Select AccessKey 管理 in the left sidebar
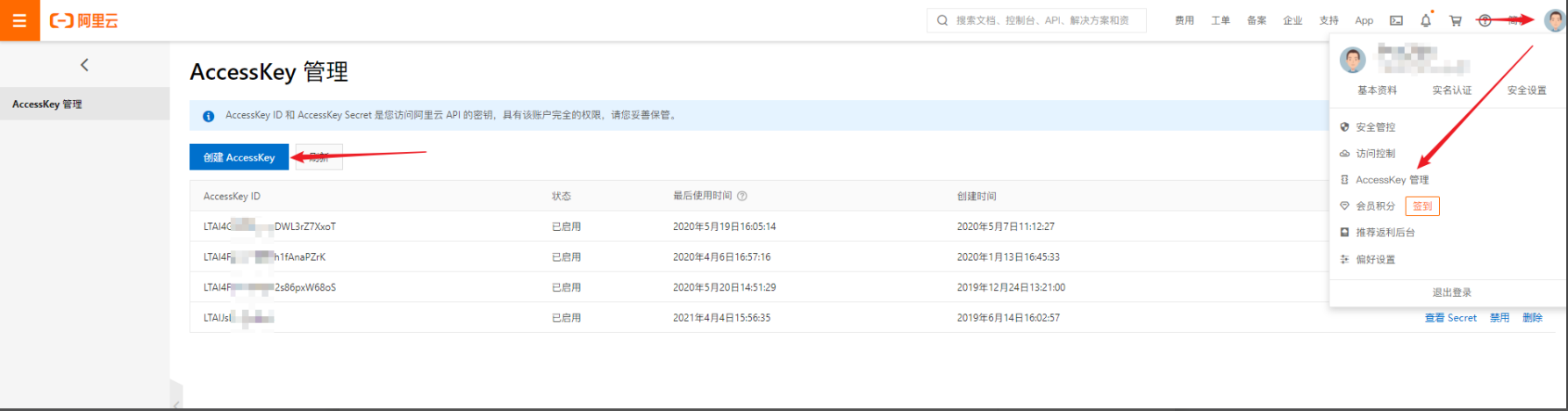This screenshot has width=1568, height=411. click(84, 104)
